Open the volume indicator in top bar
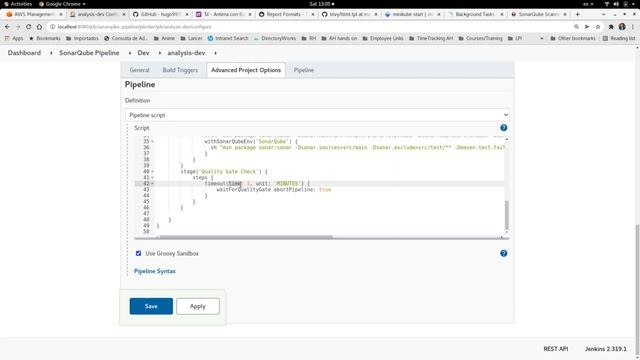 pyautogui.click(x=616, y=4)
